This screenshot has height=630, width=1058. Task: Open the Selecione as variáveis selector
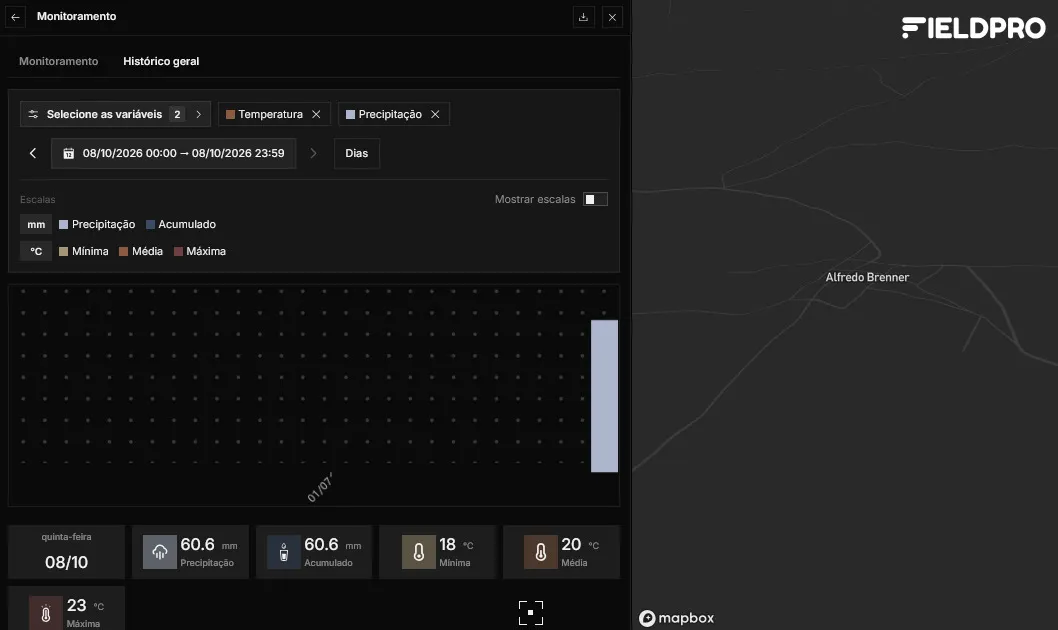point(115,114)
